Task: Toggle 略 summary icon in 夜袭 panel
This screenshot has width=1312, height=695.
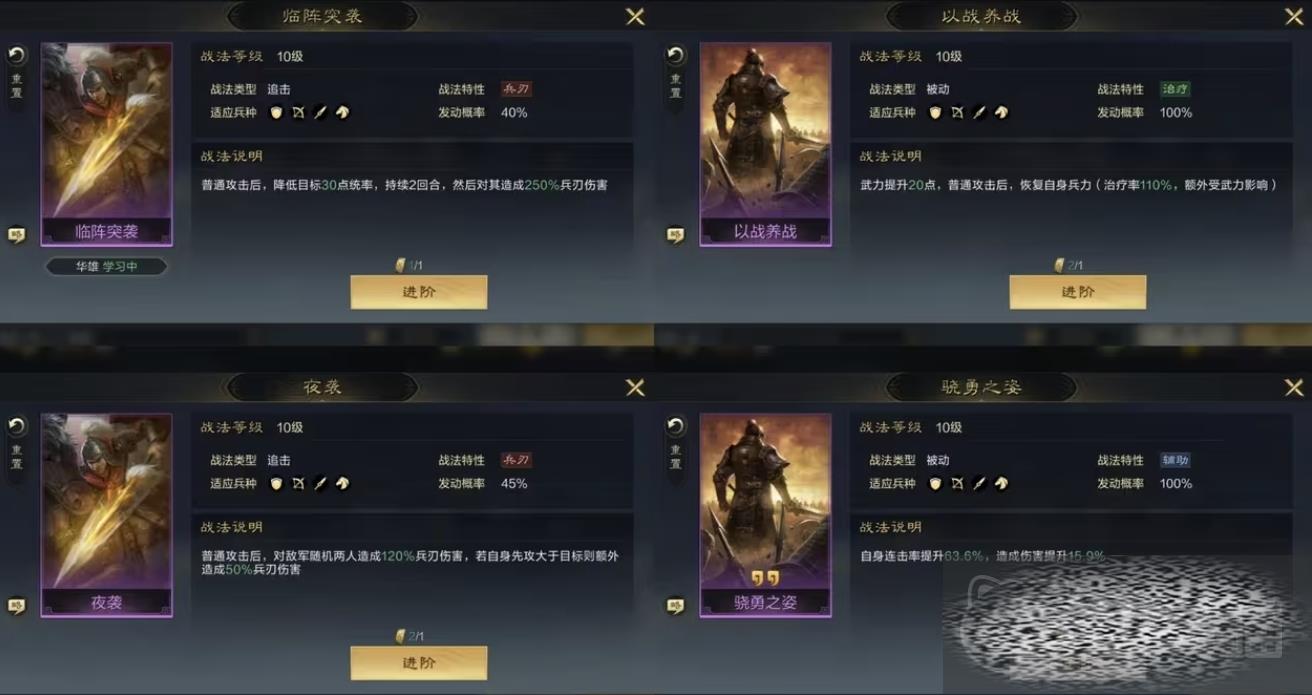Action: coord(16,606)
